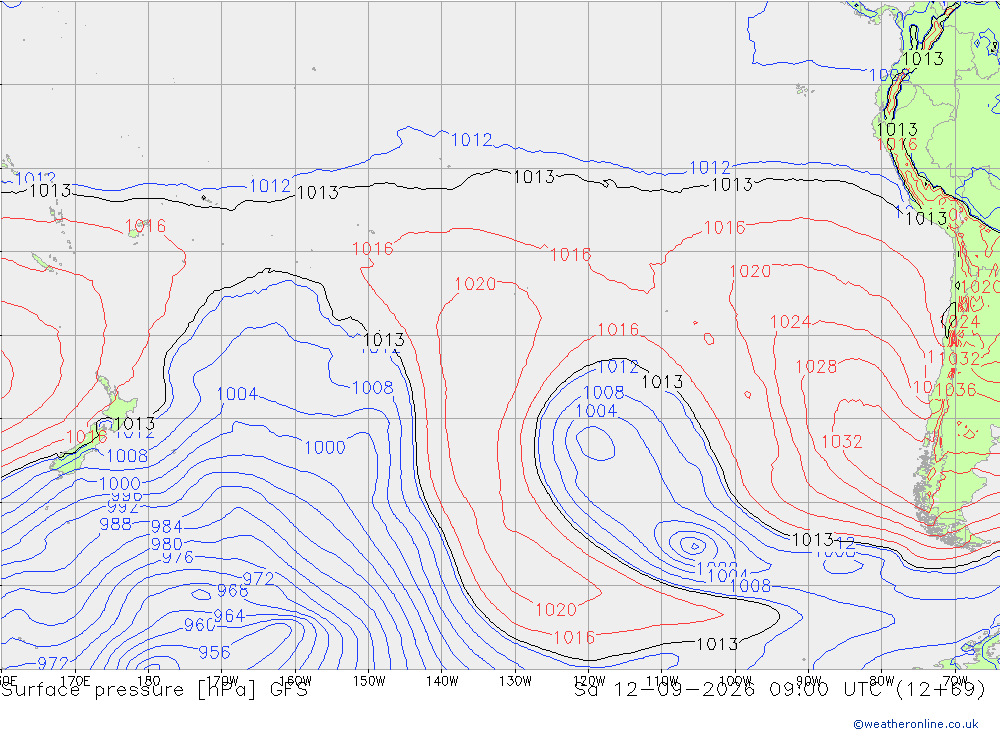Click the 964 isobar label
The image size is (1000, 733).
click(228, 616)
